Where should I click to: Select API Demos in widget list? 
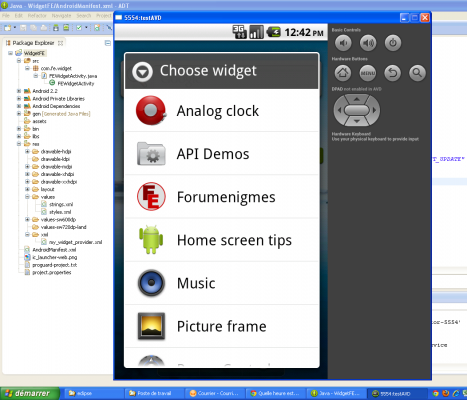click(222, 154)
